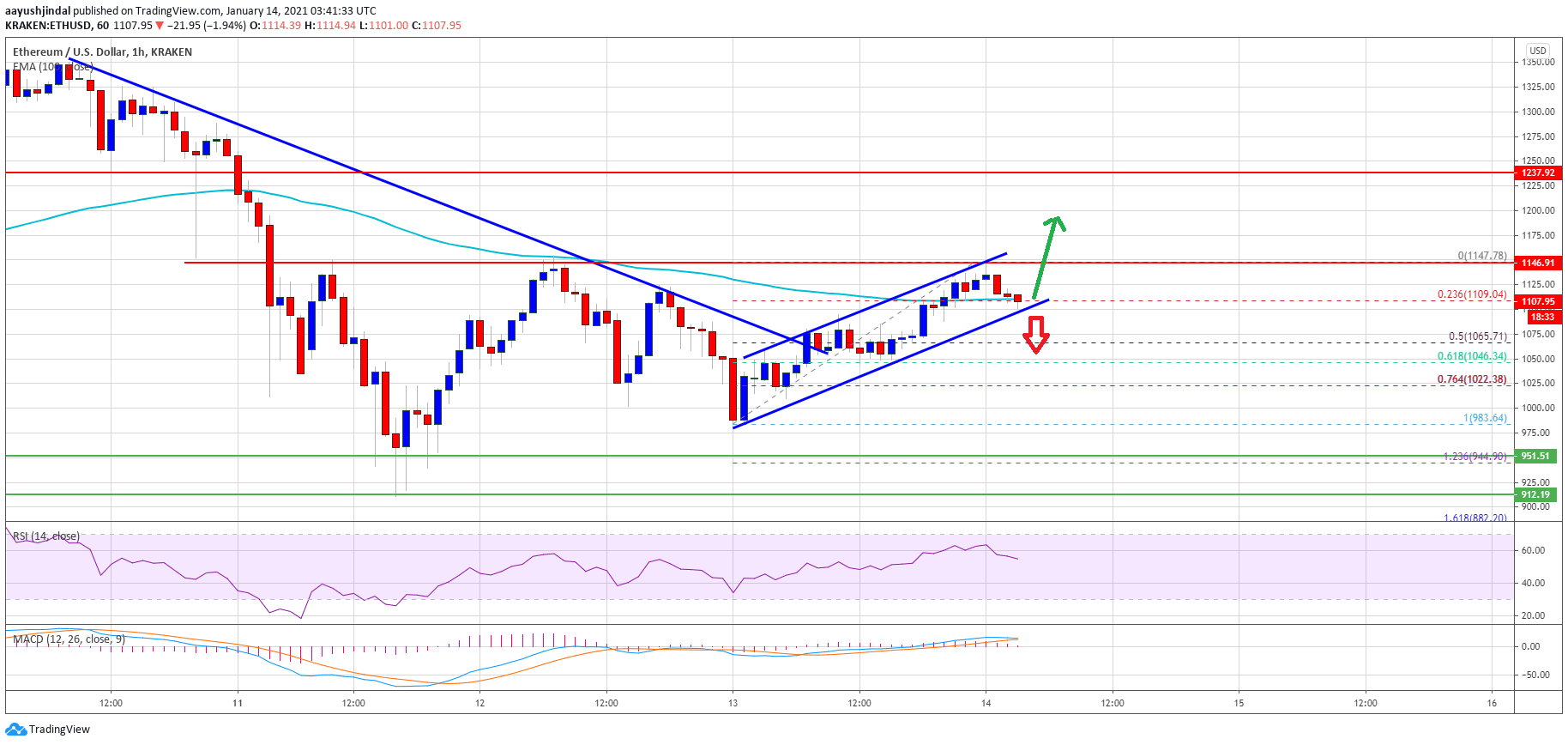Click the 1300.00 price axis tick
The width and height of the screenshot is (1568, 745).
pyautogui.click(x=1538, y=112)
